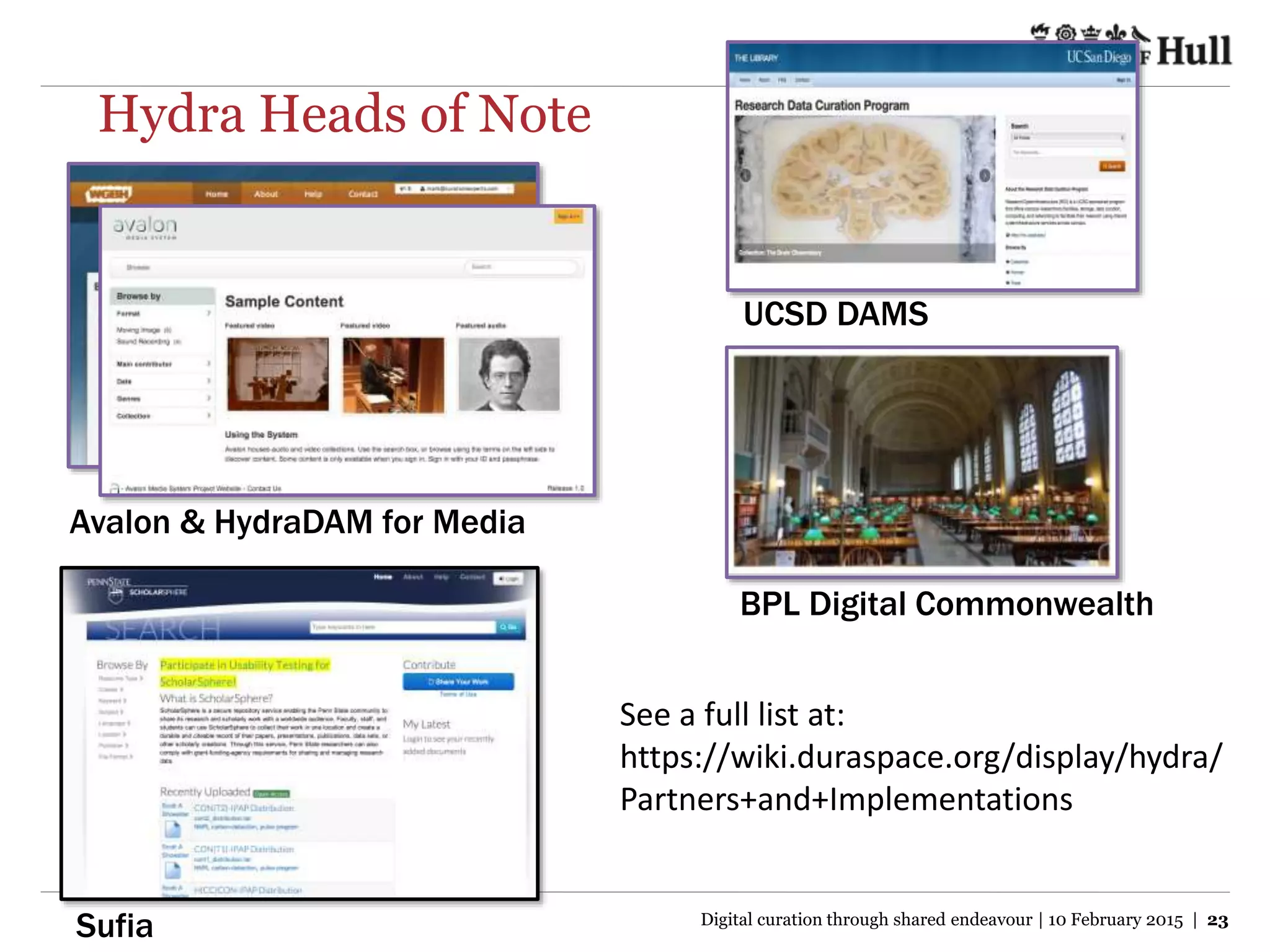Viewport: 1270px width, 952px height.
Task: Expand Resource Type under ScholarSphere Browse By
Action: (120, 679)
